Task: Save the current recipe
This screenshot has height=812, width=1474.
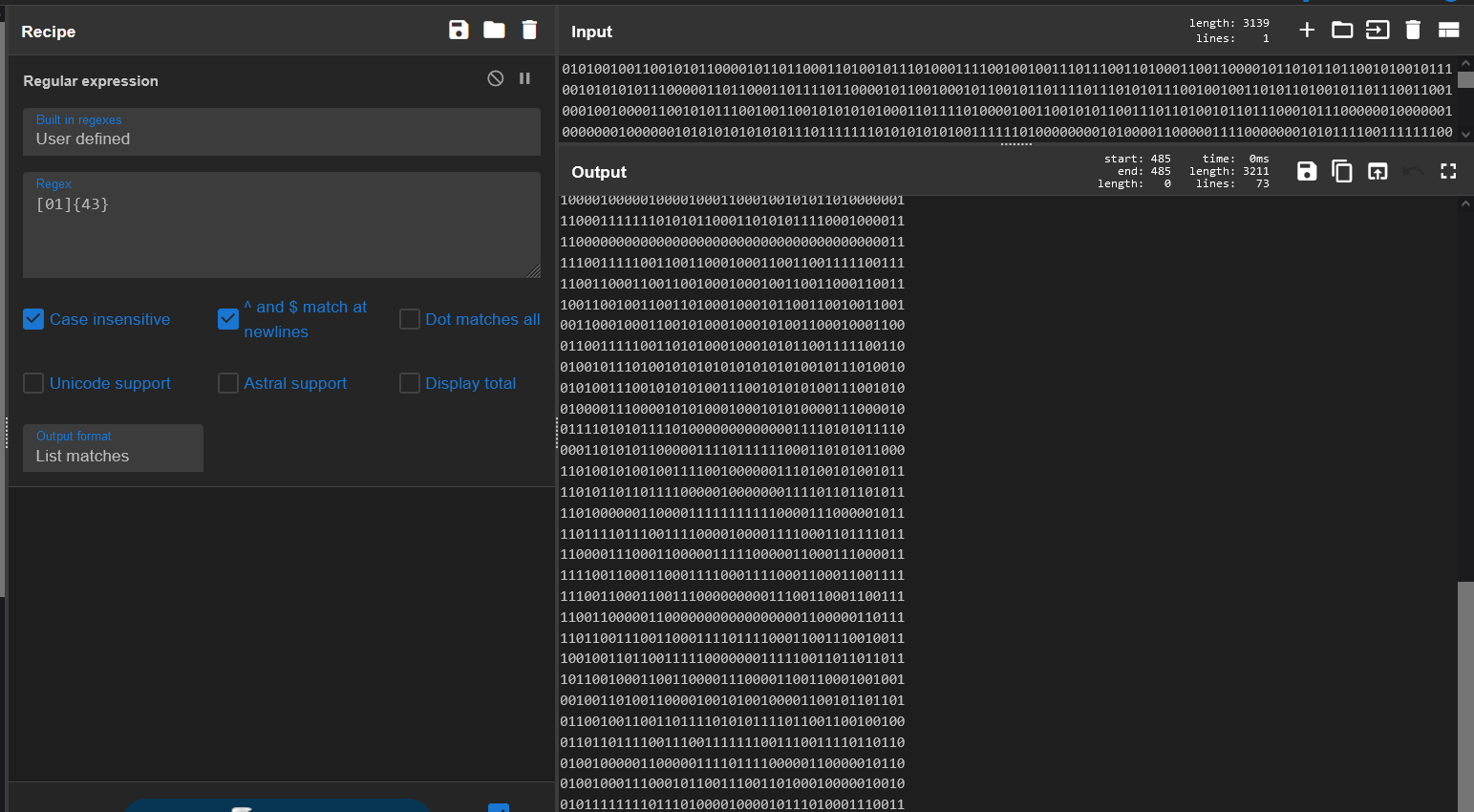Action: click(x=459, y=31)
